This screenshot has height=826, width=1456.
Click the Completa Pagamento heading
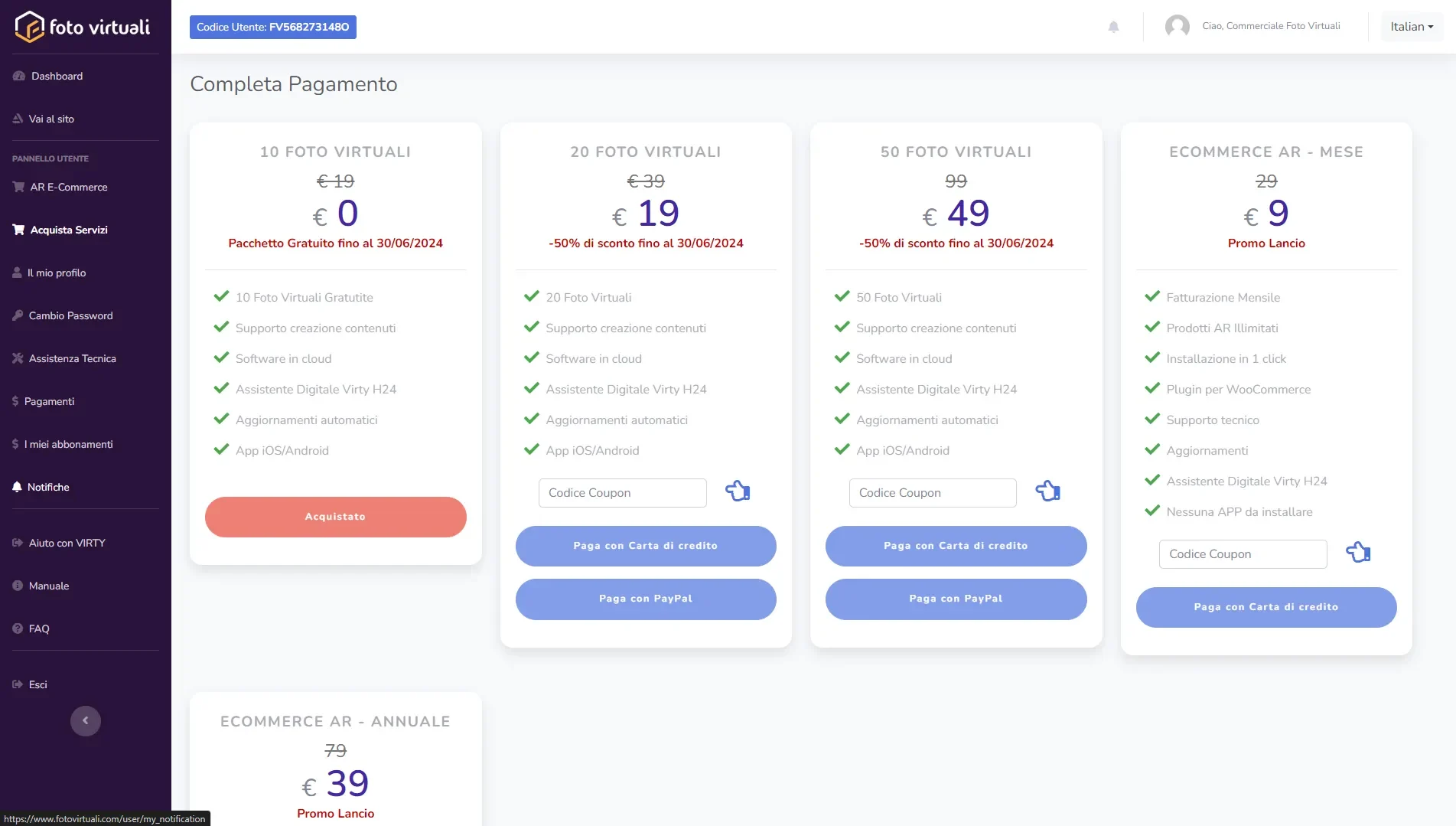294,84
